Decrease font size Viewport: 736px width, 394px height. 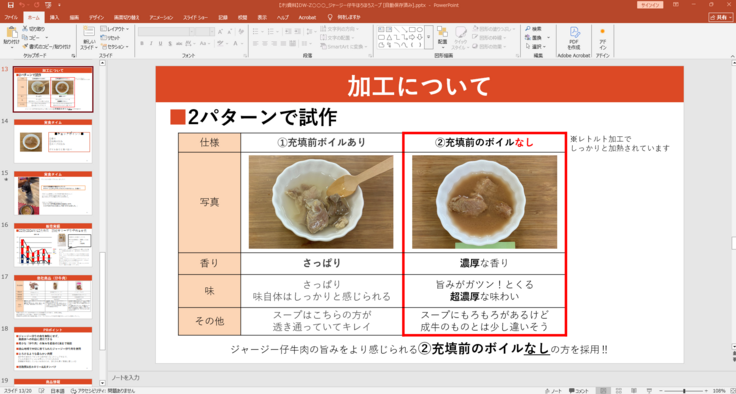click(x=230, y=31)
